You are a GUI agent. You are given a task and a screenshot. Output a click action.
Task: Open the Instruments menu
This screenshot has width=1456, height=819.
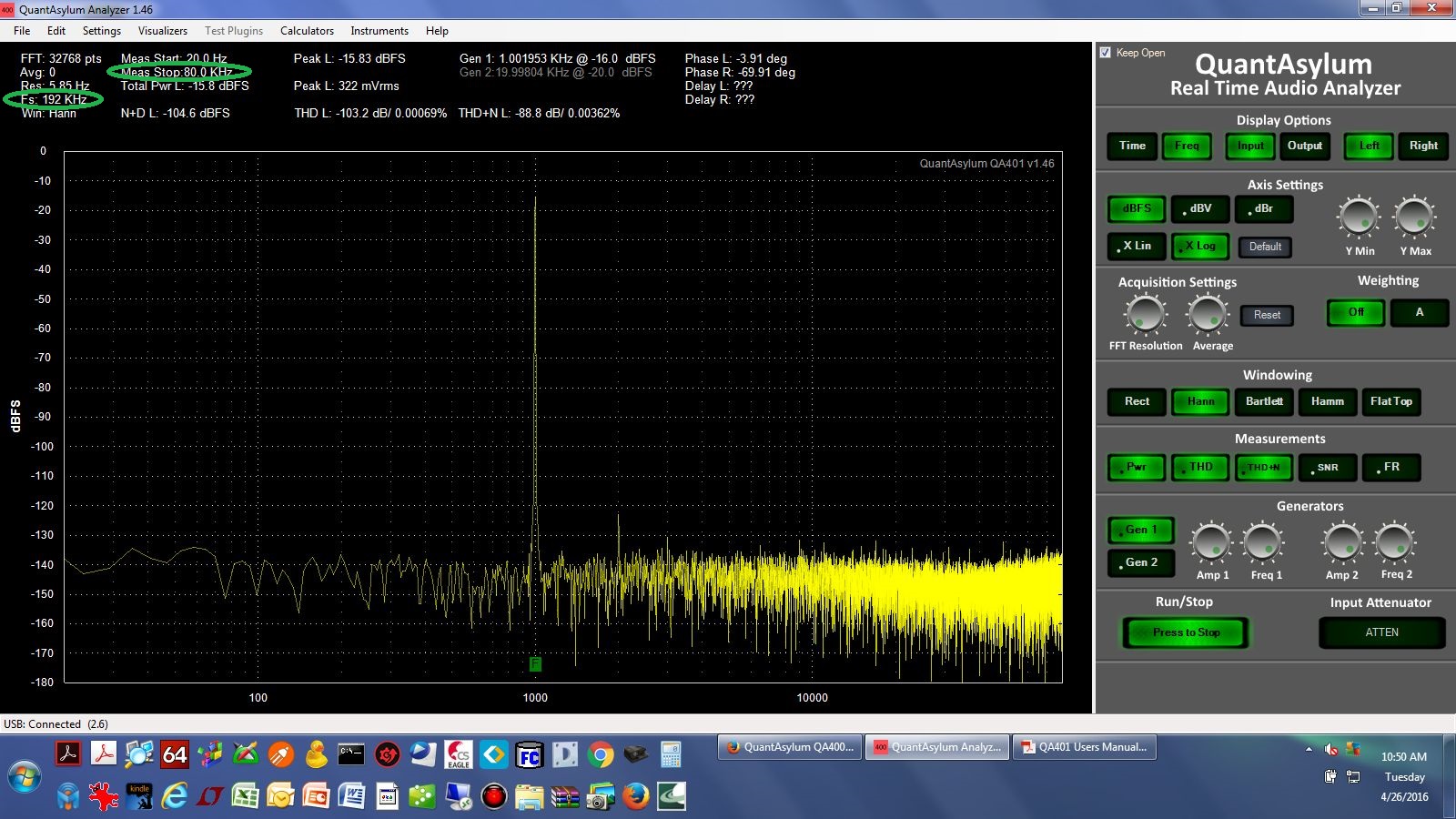[x=379, y=31]
